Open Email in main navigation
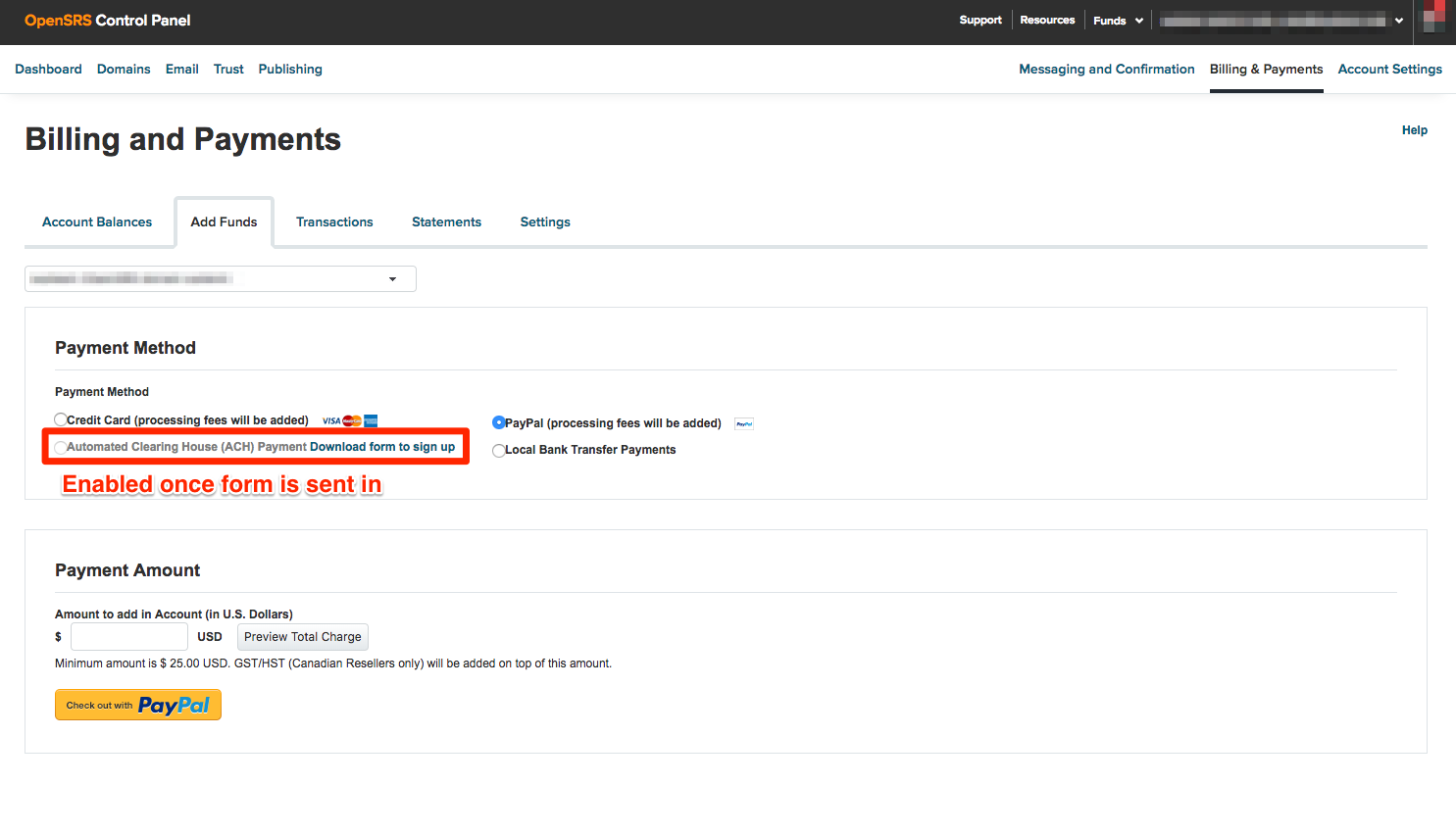The width and height of the screenshot is (1456, 835). (x=182, y=70)
